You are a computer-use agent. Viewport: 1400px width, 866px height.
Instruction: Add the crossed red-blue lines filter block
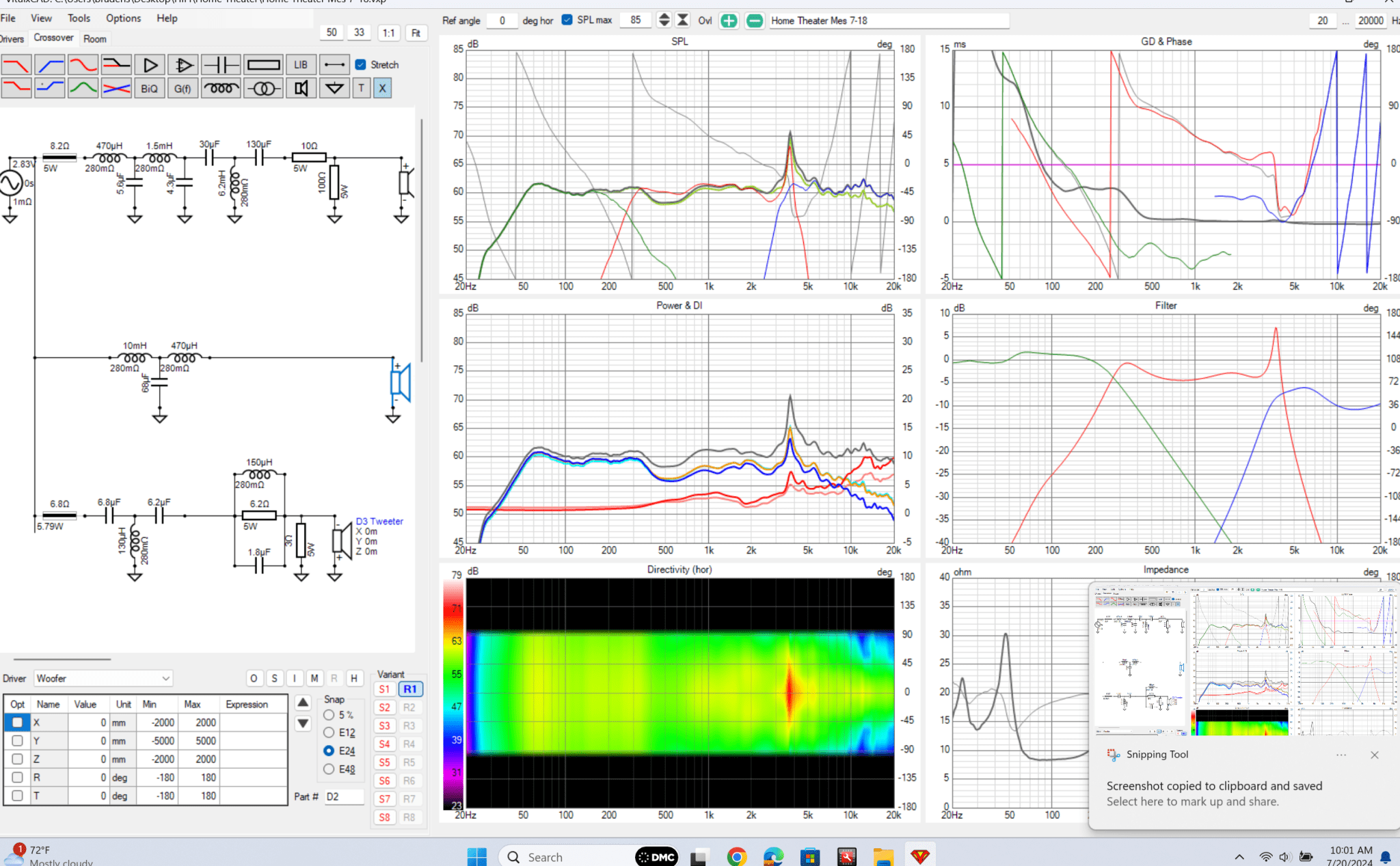point(116,88)
